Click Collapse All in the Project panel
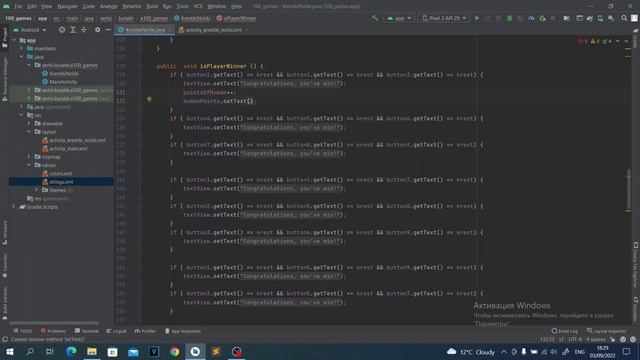 pos(84,30)
